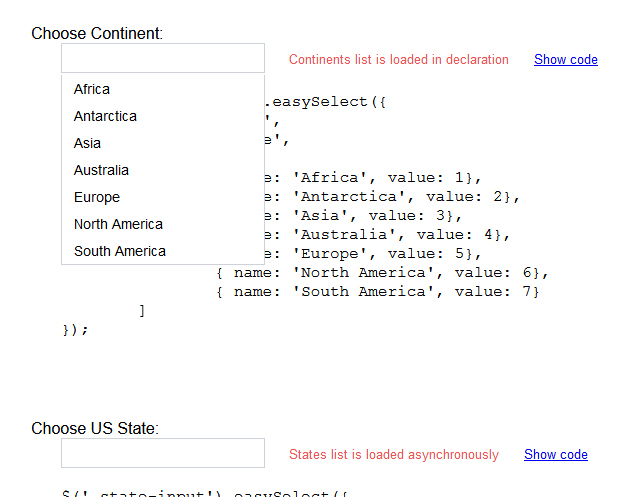This screenshot has height=497, width=631.
Task: Choose Europe from the dropdown list
Action: point(96,197)
